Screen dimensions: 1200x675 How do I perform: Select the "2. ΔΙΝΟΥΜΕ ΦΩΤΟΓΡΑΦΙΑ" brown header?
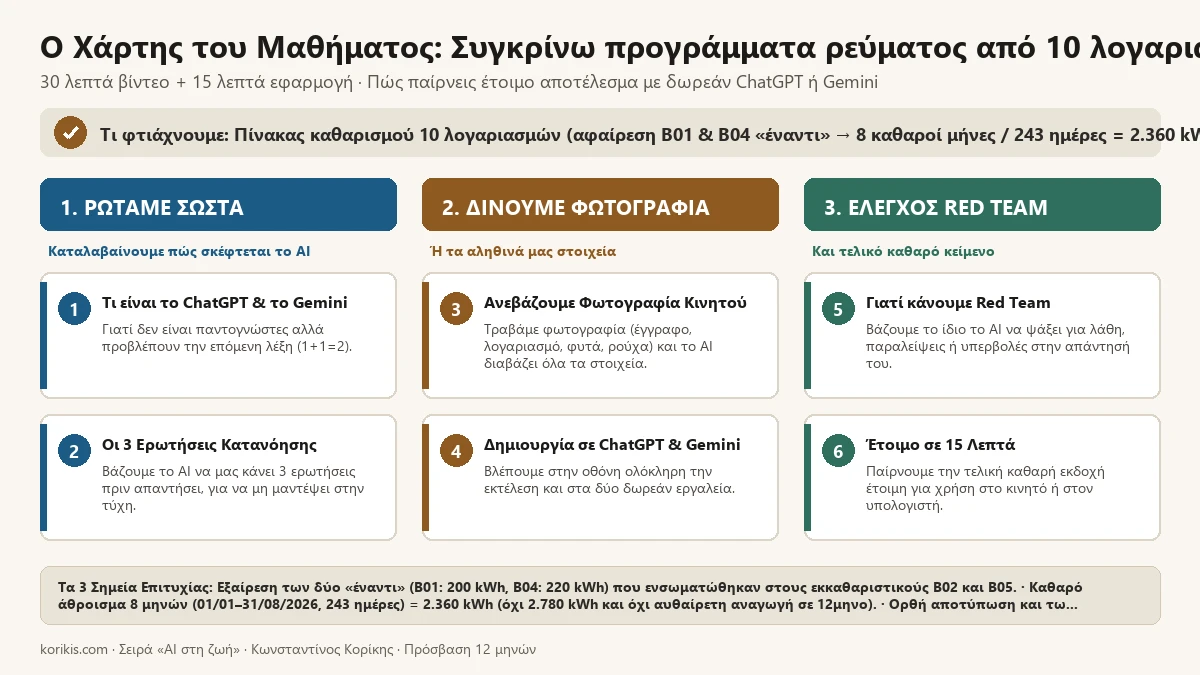tap(600, 205)
